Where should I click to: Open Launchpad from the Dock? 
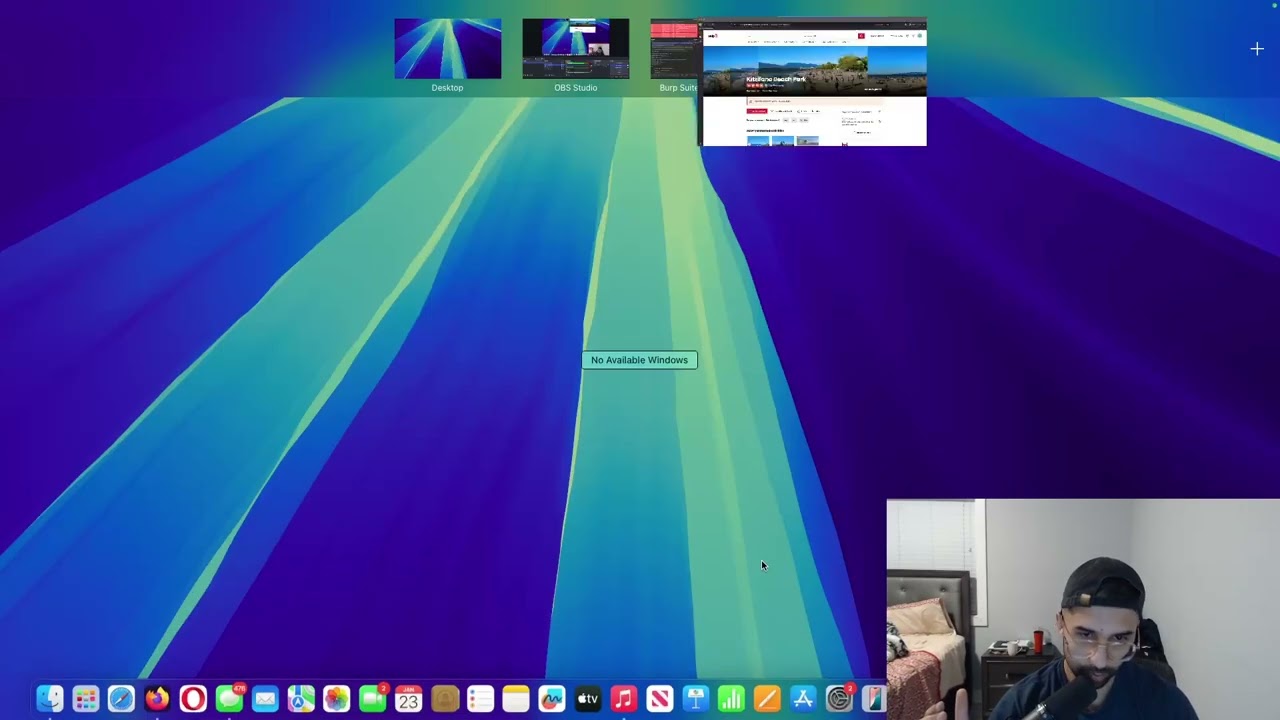pyautogui.click(x=86, y=699)
